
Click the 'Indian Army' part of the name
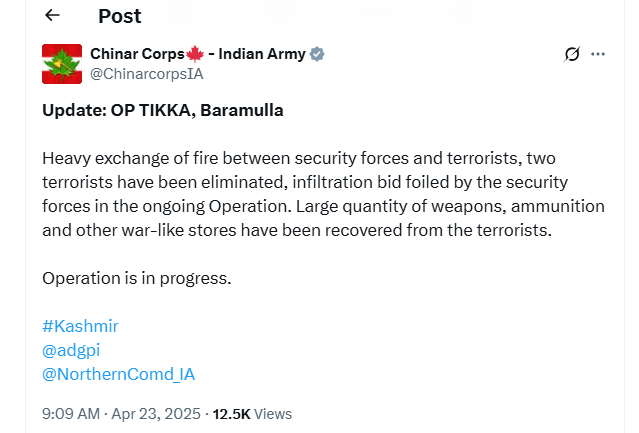point(262,54)
